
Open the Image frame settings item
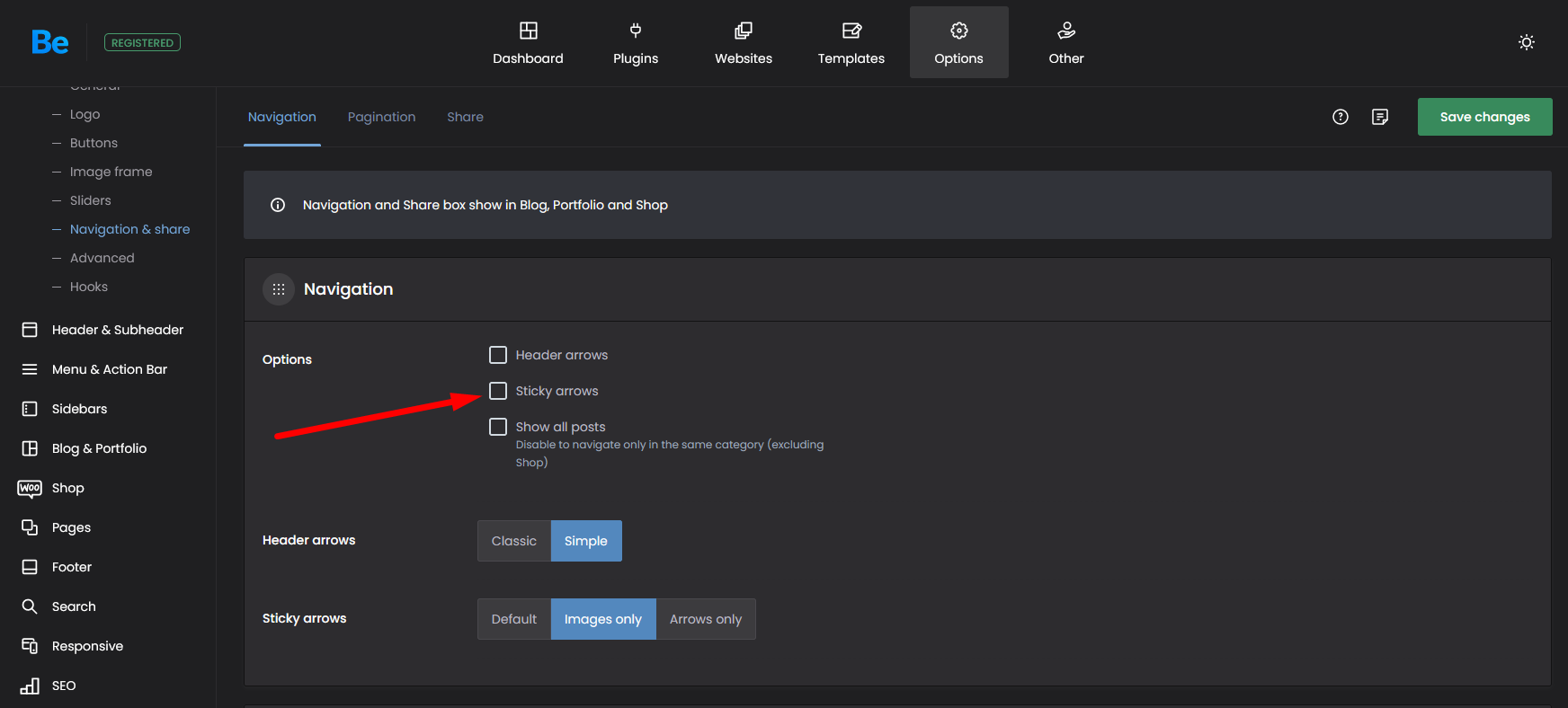[x=111, y=172]
